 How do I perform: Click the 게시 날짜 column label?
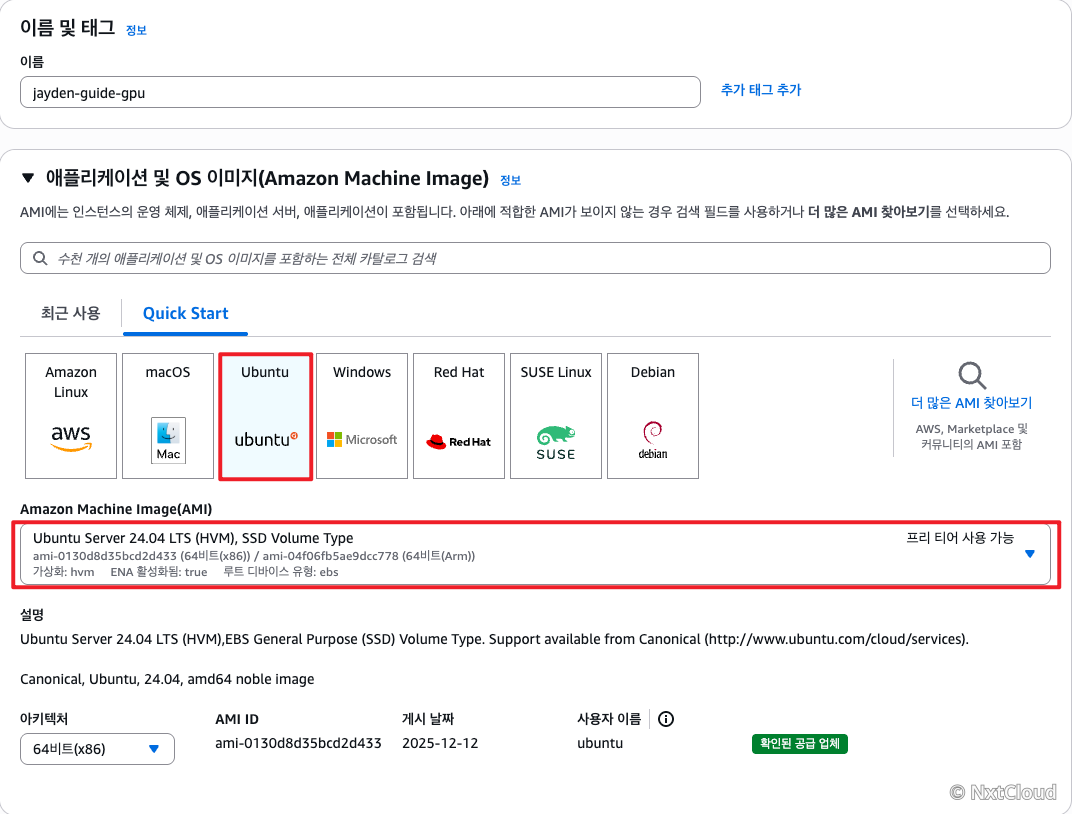[x=428, y=719]
